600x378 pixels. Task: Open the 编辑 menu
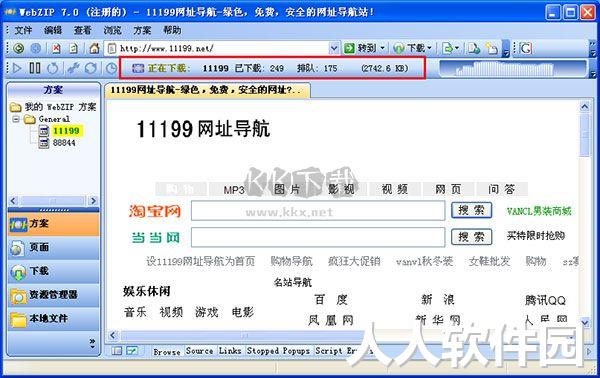tap(53, 30)
